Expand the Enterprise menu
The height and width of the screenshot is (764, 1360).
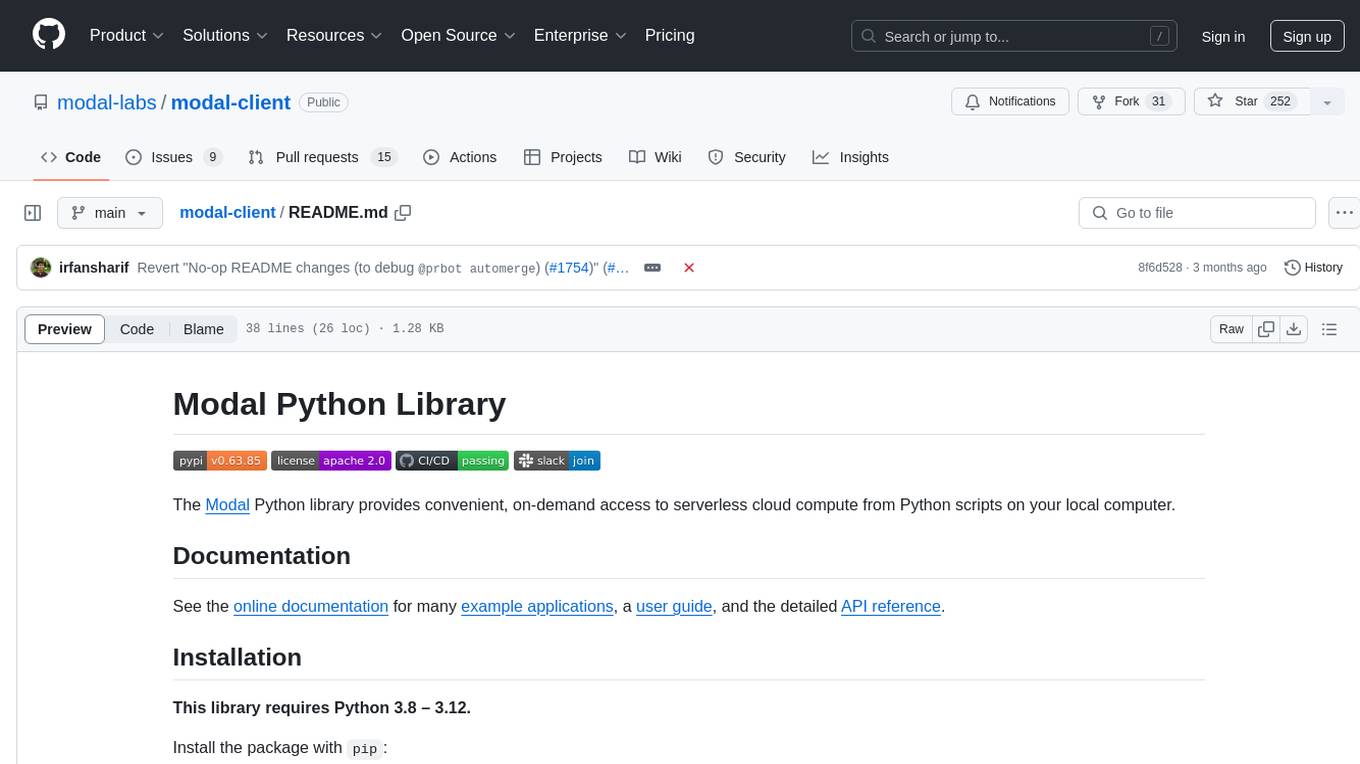point(580,35)
